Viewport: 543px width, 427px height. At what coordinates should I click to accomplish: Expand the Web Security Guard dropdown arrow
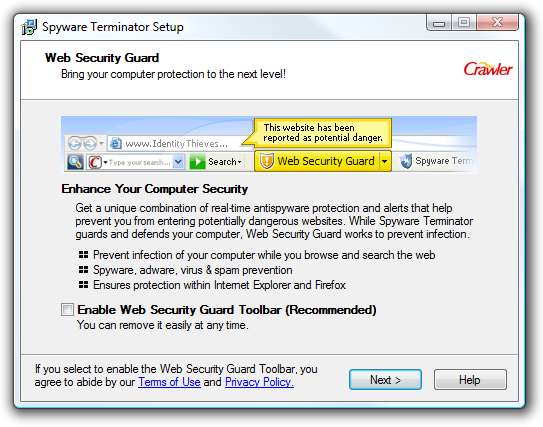(385, 161)
